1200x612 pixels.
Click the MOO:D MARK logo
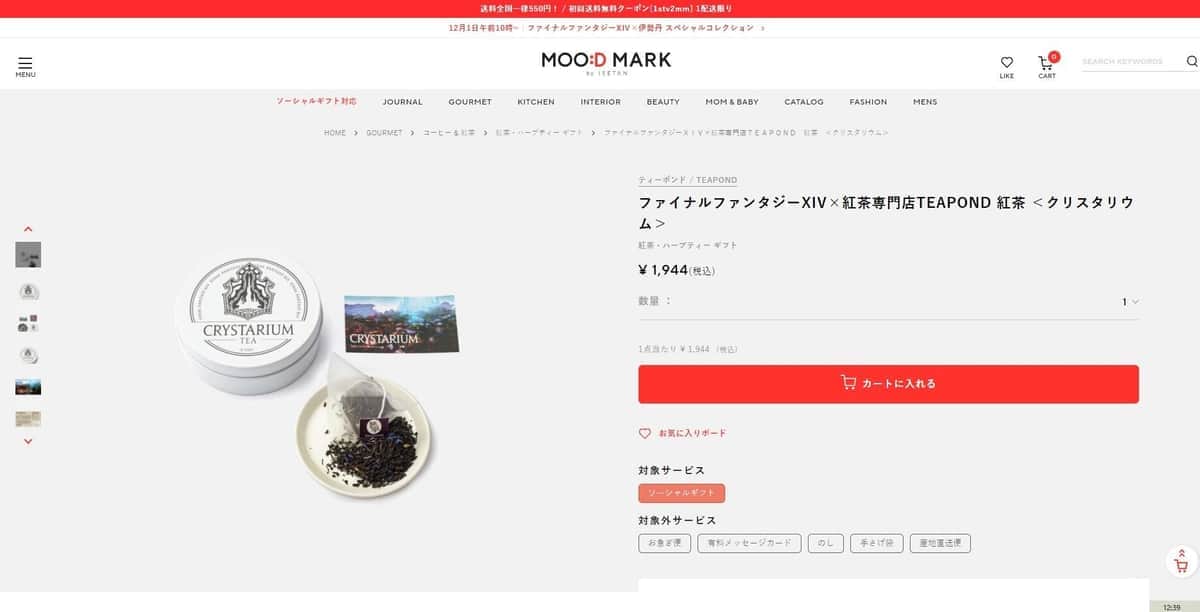coord(606,61)
